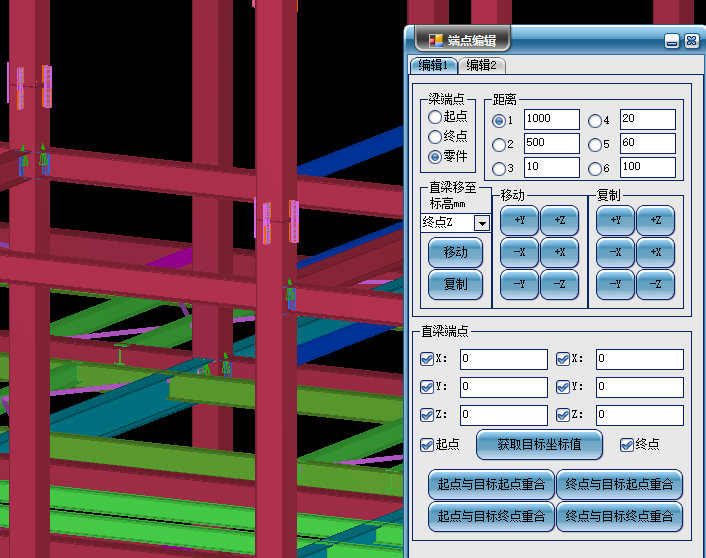
Task: Choose distance option 3 radio button
Action: click(x=499, y=168)
